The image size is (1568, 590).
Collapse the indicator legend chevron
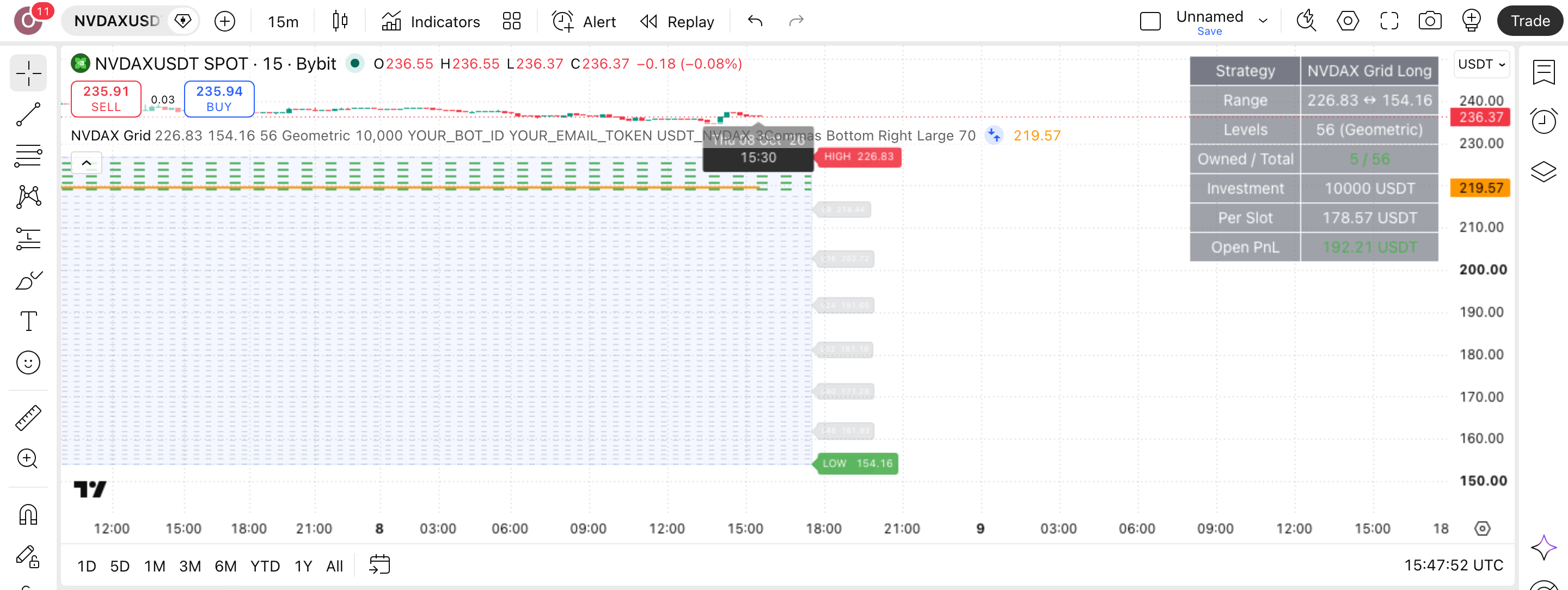pos(87,163)
